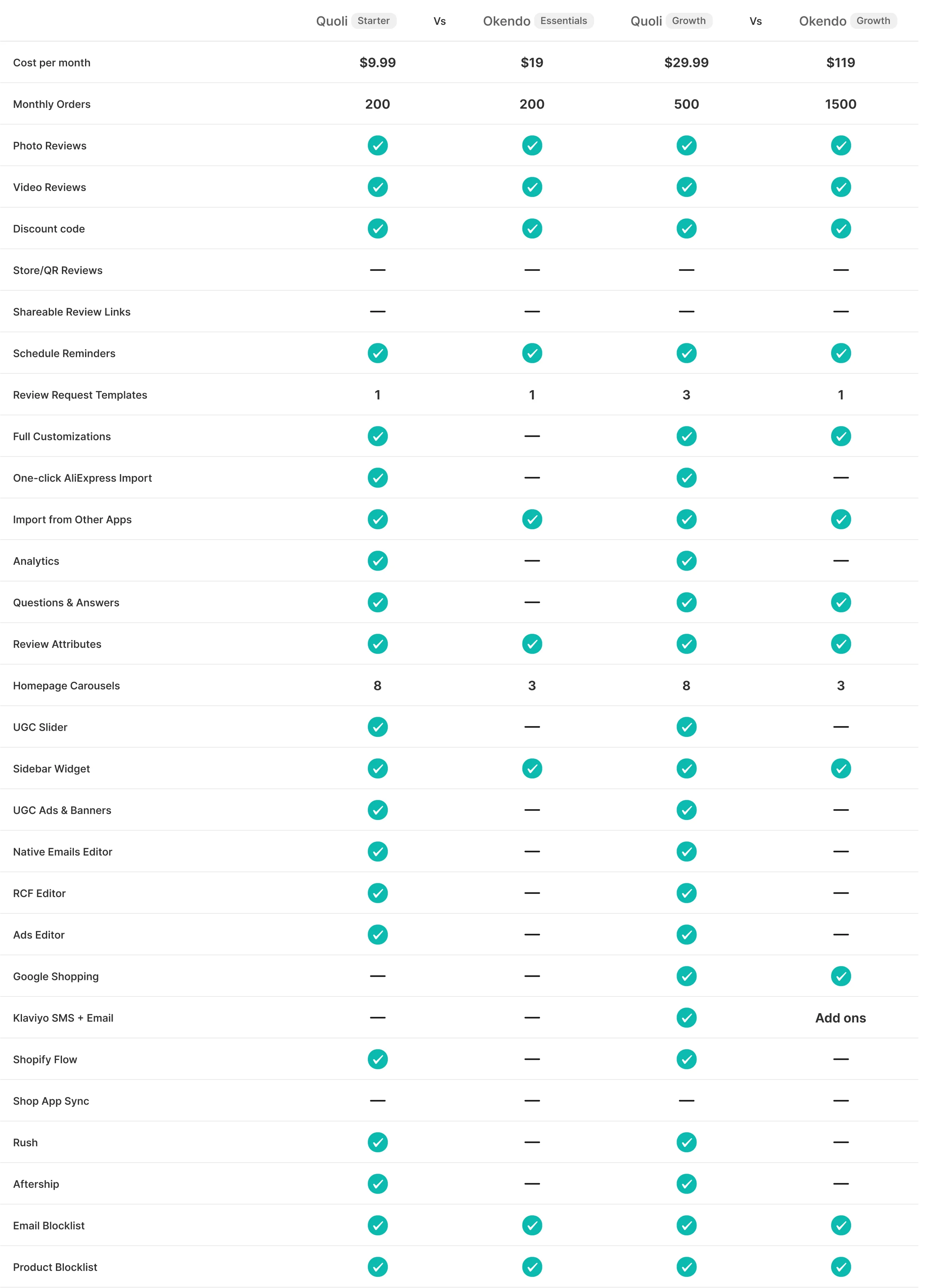Click Quoli Growth checkmark for Aftership
This screenshot has height=1288, width=927.
(x=686, y=1184)
